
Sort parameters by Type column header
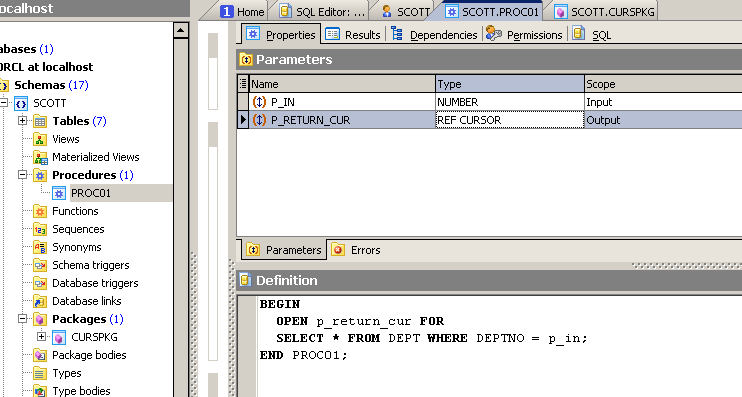point(510,84)
